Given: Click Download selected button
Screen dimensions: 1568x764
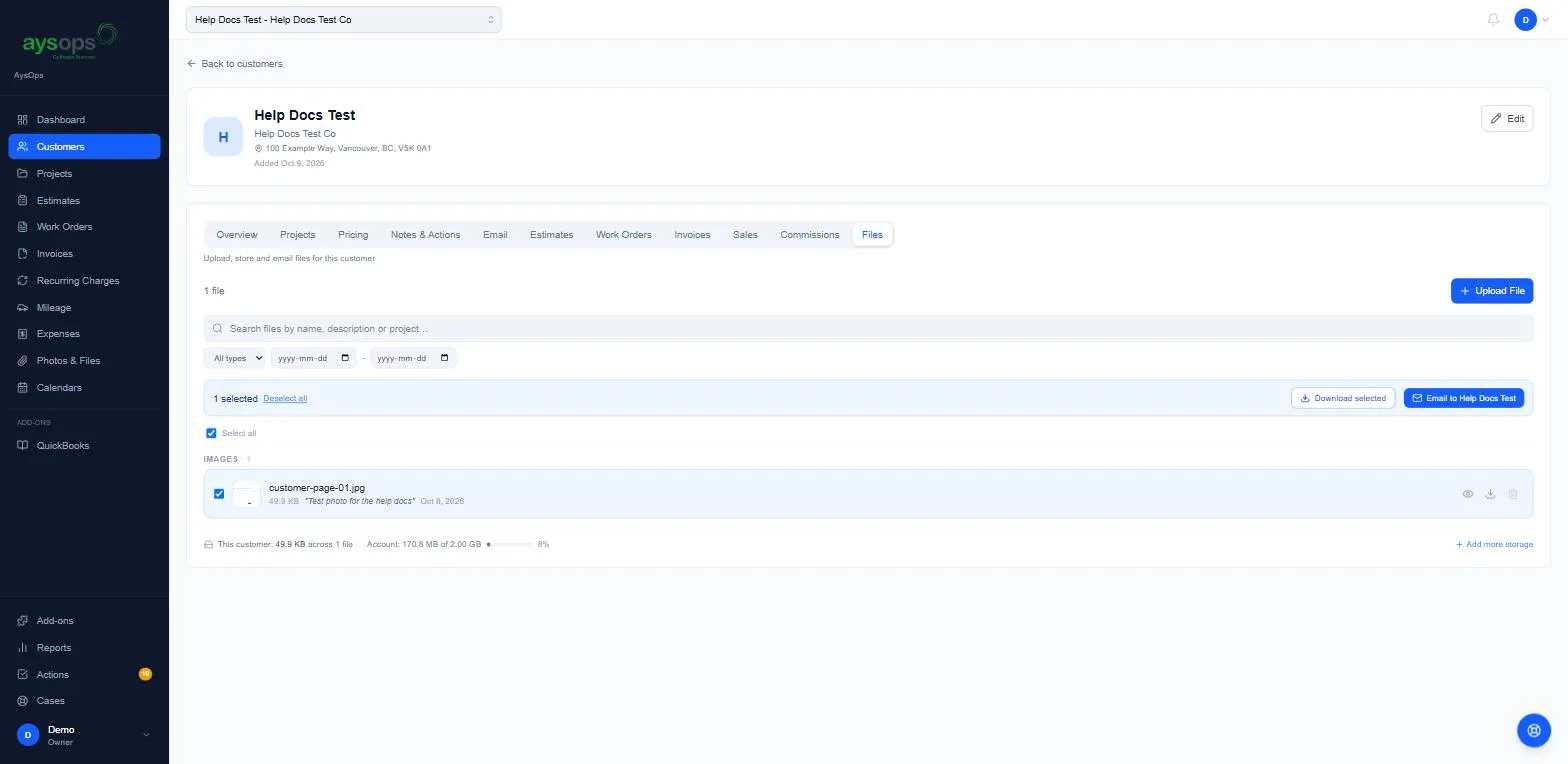Looking at the screenshot, I should point(1343,398).
